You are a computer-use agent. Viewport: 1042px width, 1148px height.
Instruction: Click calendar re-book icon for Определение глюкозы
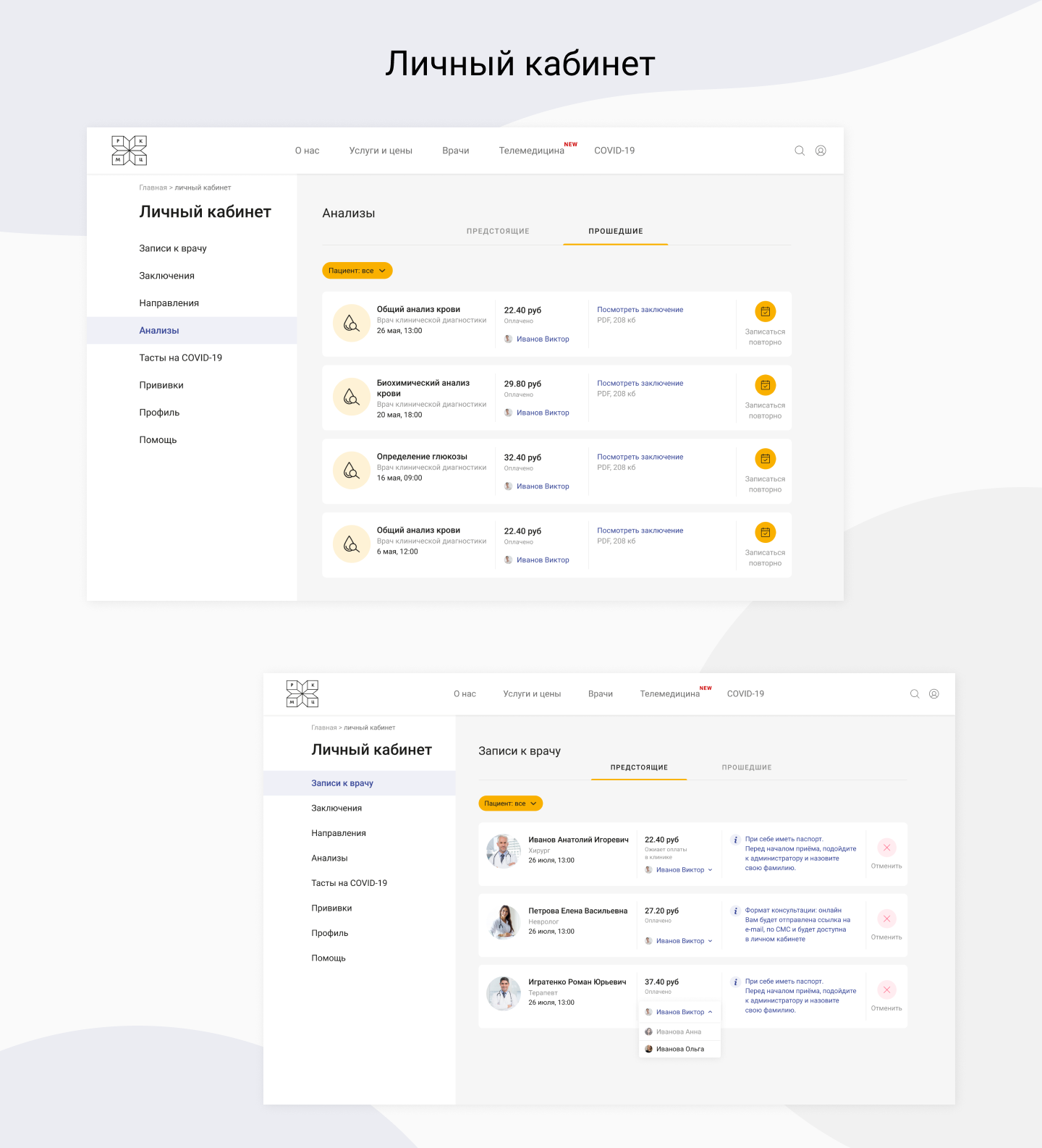[x=766, y=459]
